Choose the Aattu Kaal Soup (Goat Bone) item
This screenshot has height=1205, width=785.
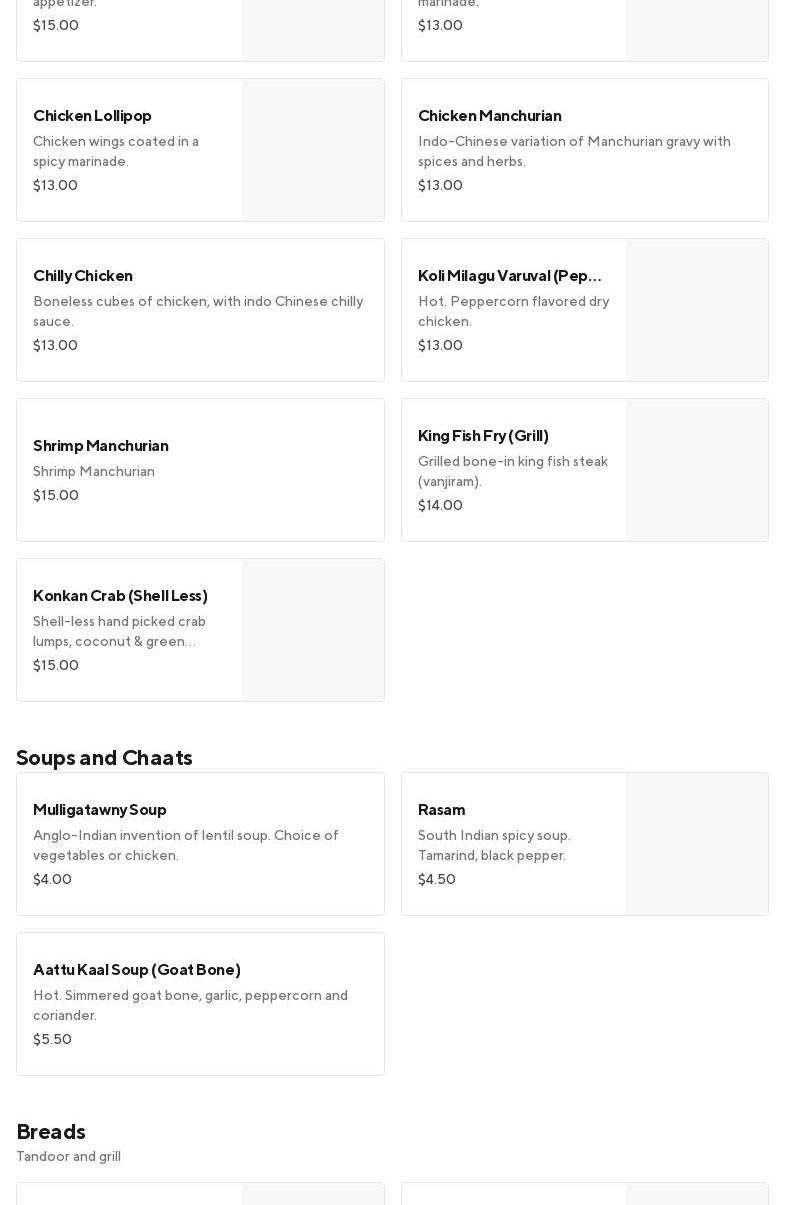point(137,970)
